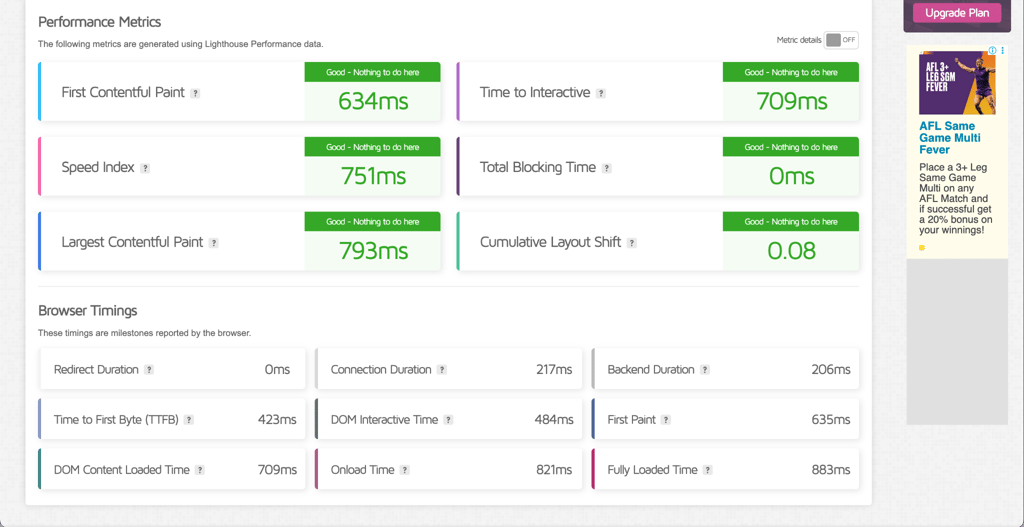Open help icon beside Time to Interactive
The height and width of the screenshot is (527, 1024).
point(601,93)
